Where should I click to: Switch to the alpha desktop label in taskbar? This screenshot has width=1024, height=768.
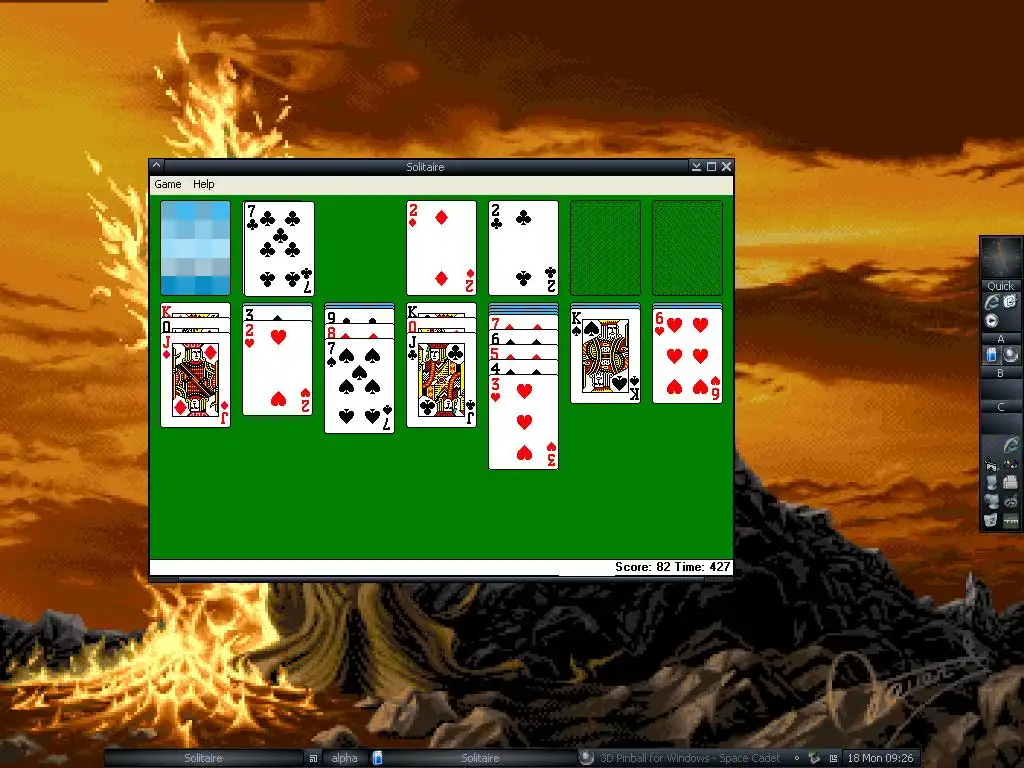pos(344,758)
